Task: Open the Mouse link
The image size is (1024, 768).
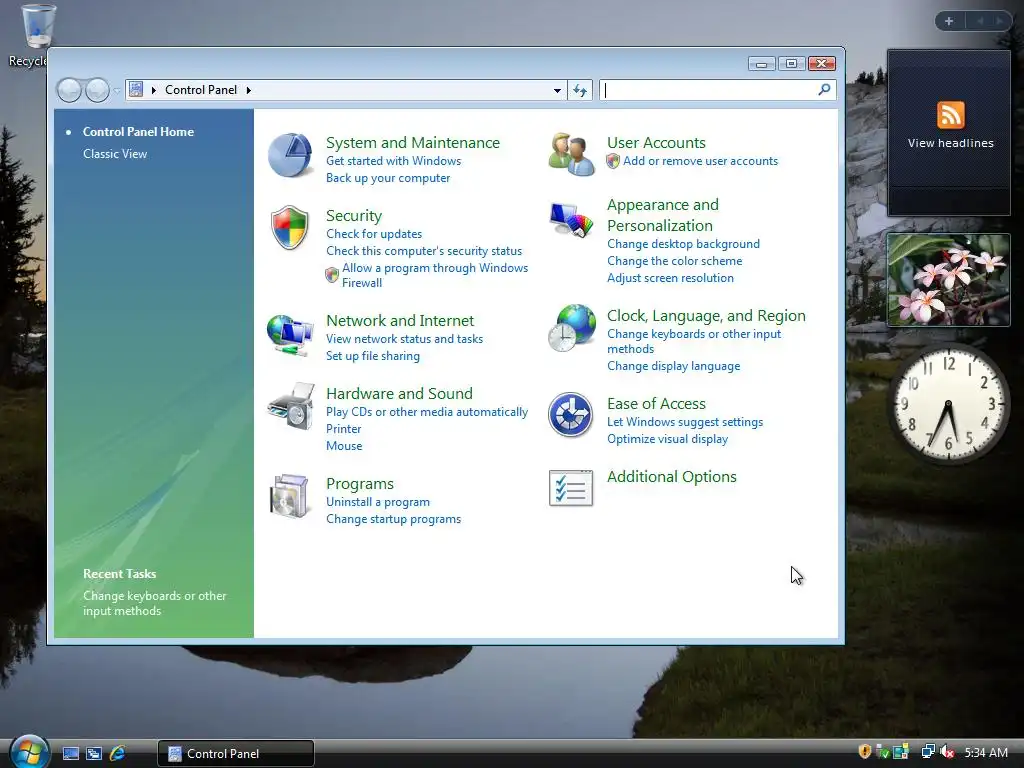Action: 344,446
